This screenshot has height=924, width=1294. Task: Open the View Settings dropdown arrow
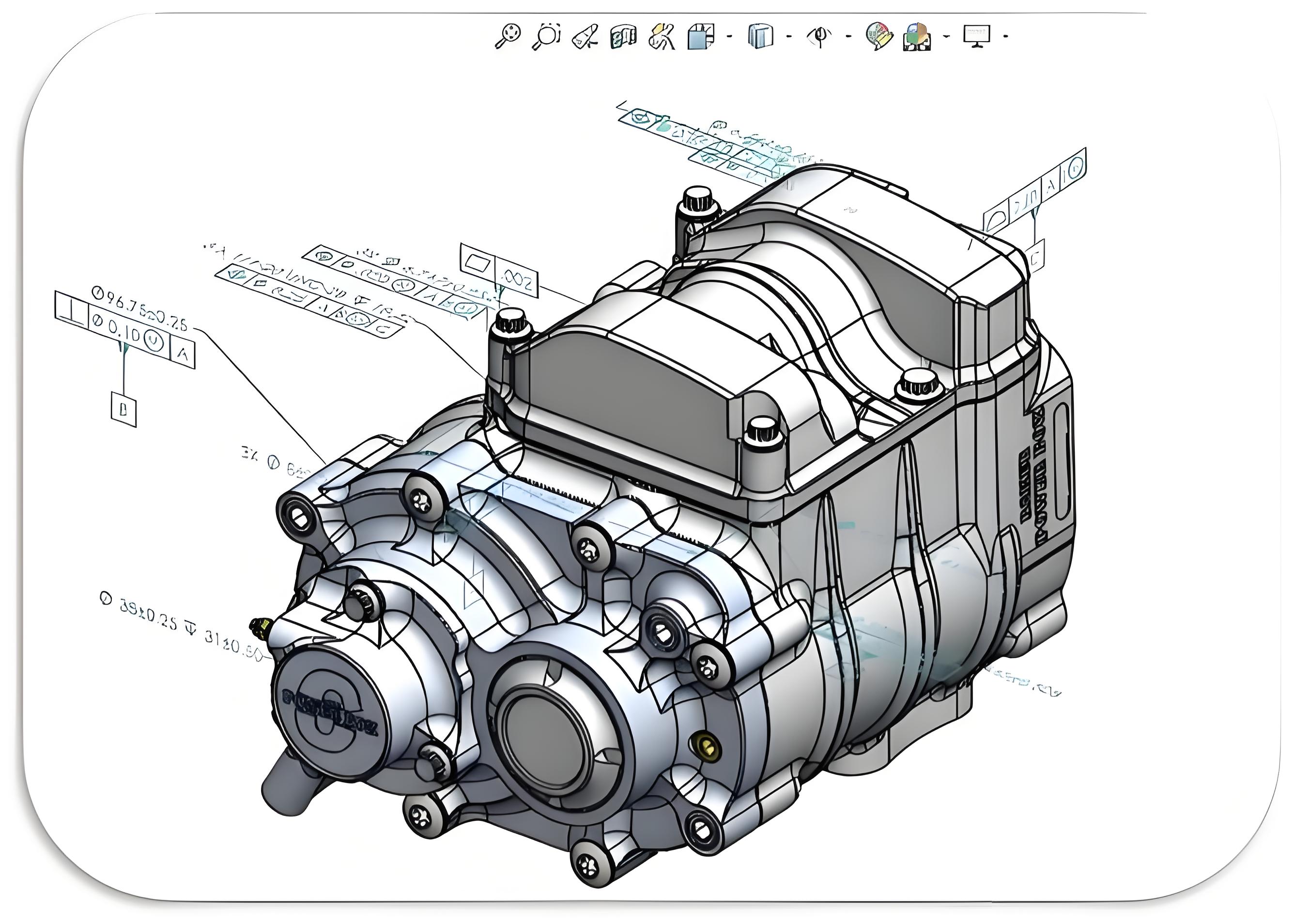(1005, 37)
